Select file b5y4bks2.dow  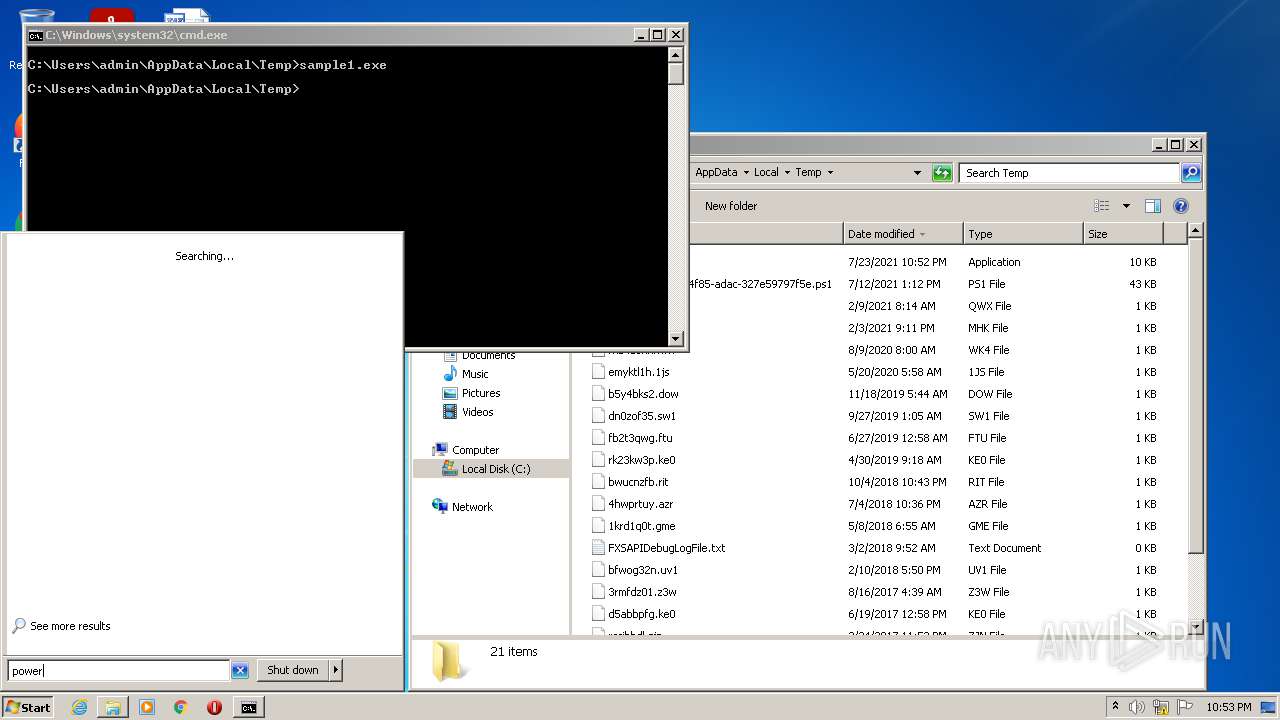(x=643, y=394)
